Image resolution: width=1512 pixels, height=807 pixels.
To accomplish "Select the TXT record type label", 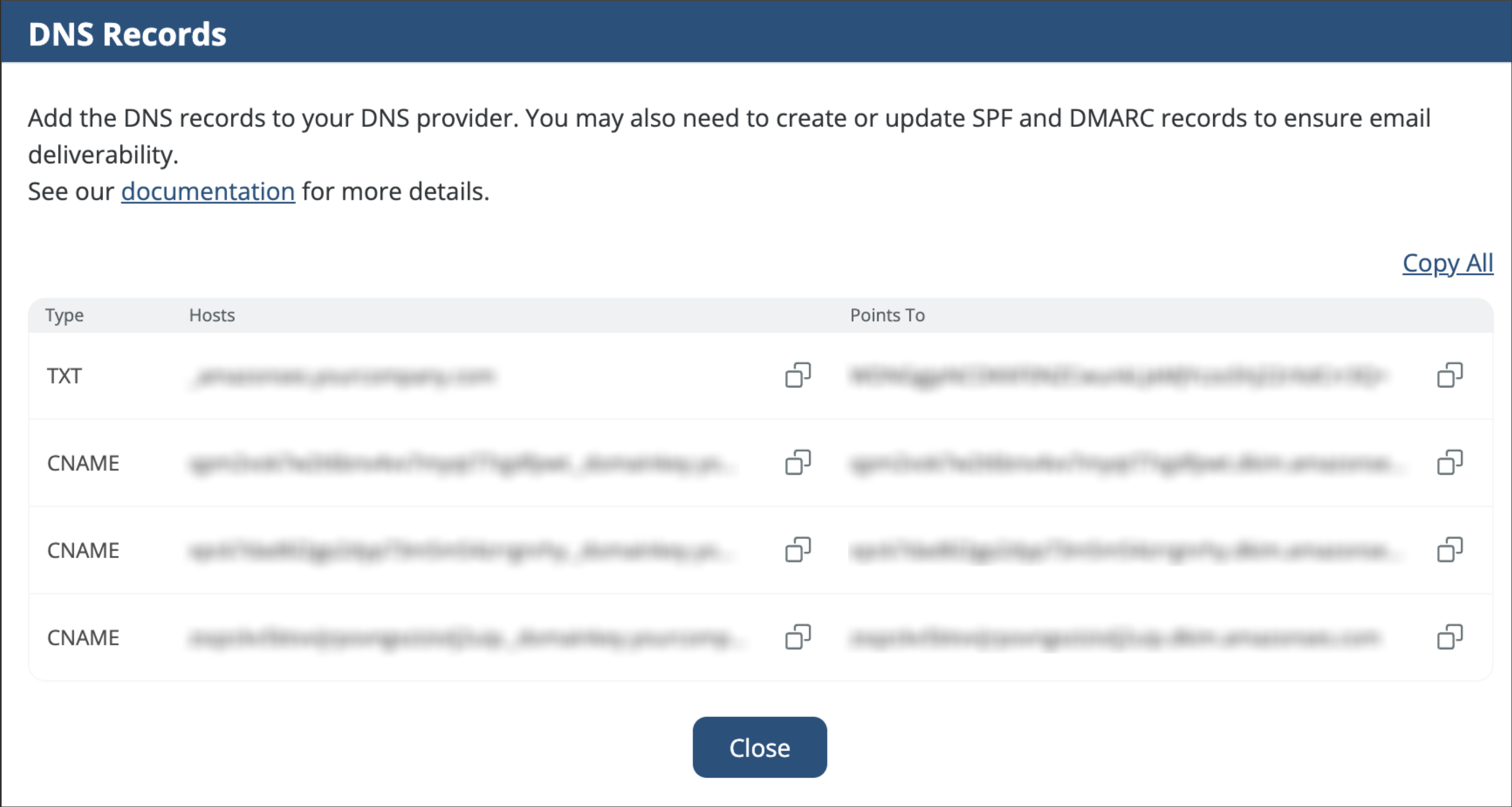I will [65, 376].
